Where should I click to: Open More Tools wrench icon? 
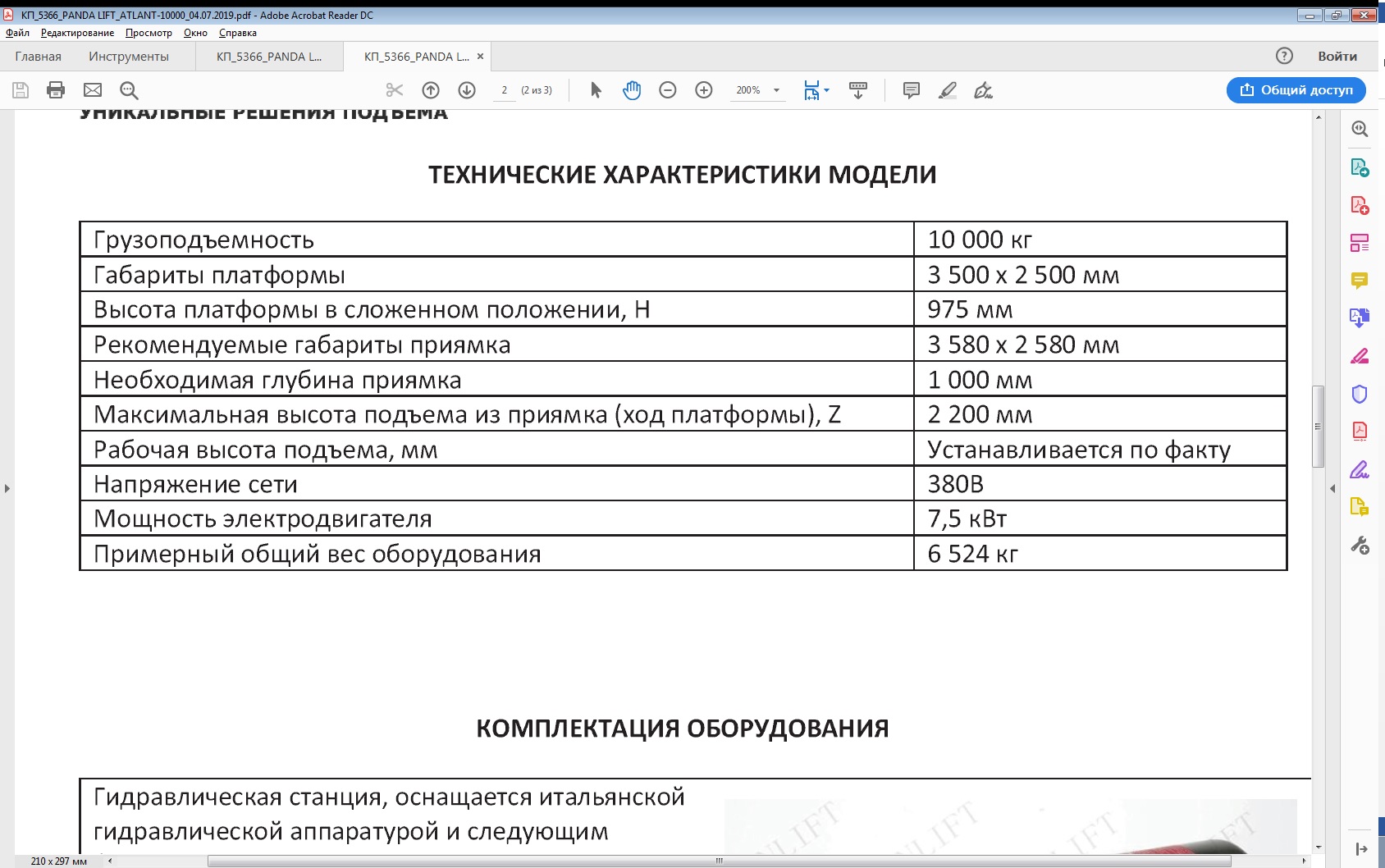click(x=1360, y=545)
